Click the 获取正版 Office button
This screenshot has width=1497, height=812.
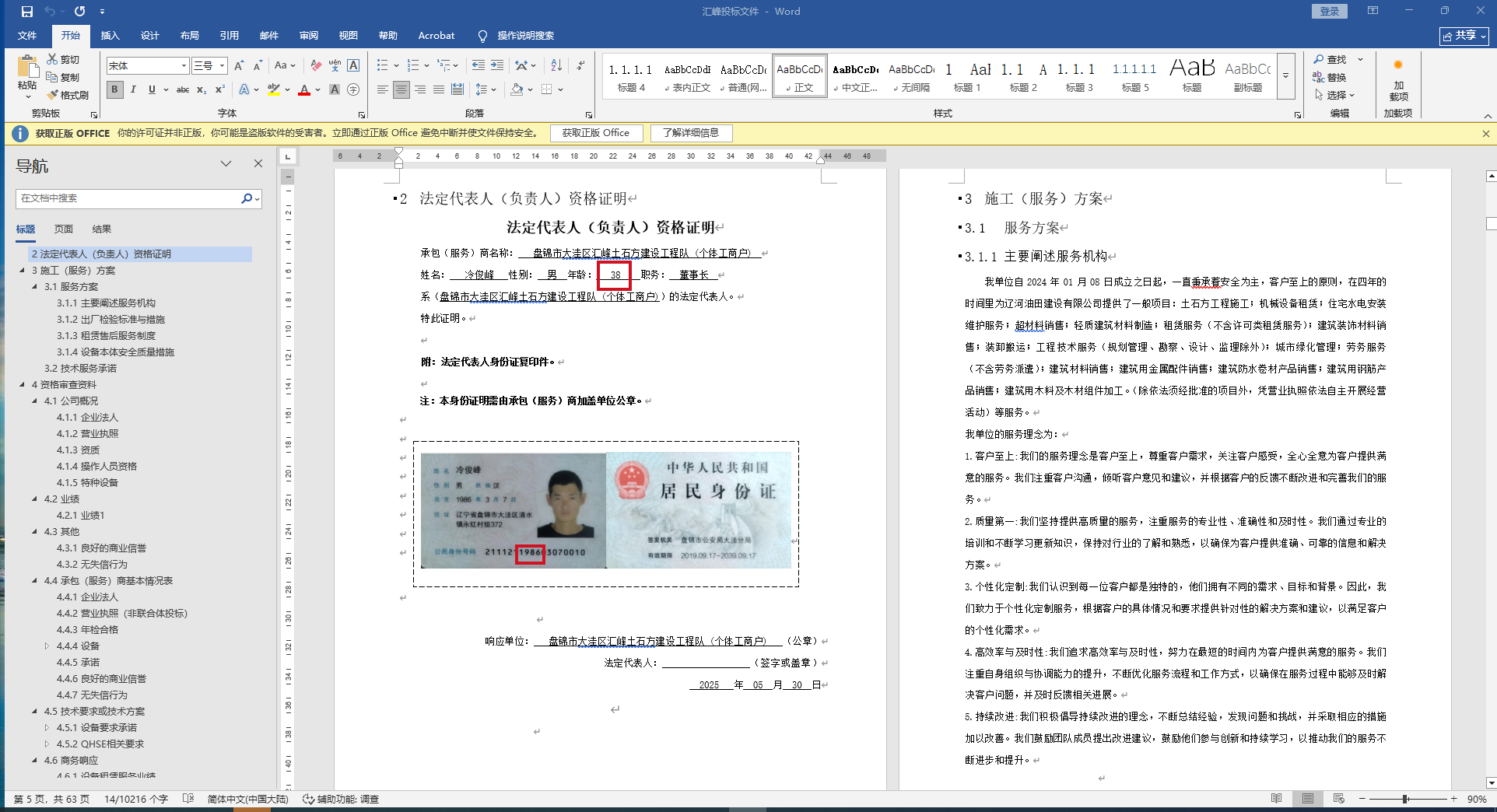596,133
